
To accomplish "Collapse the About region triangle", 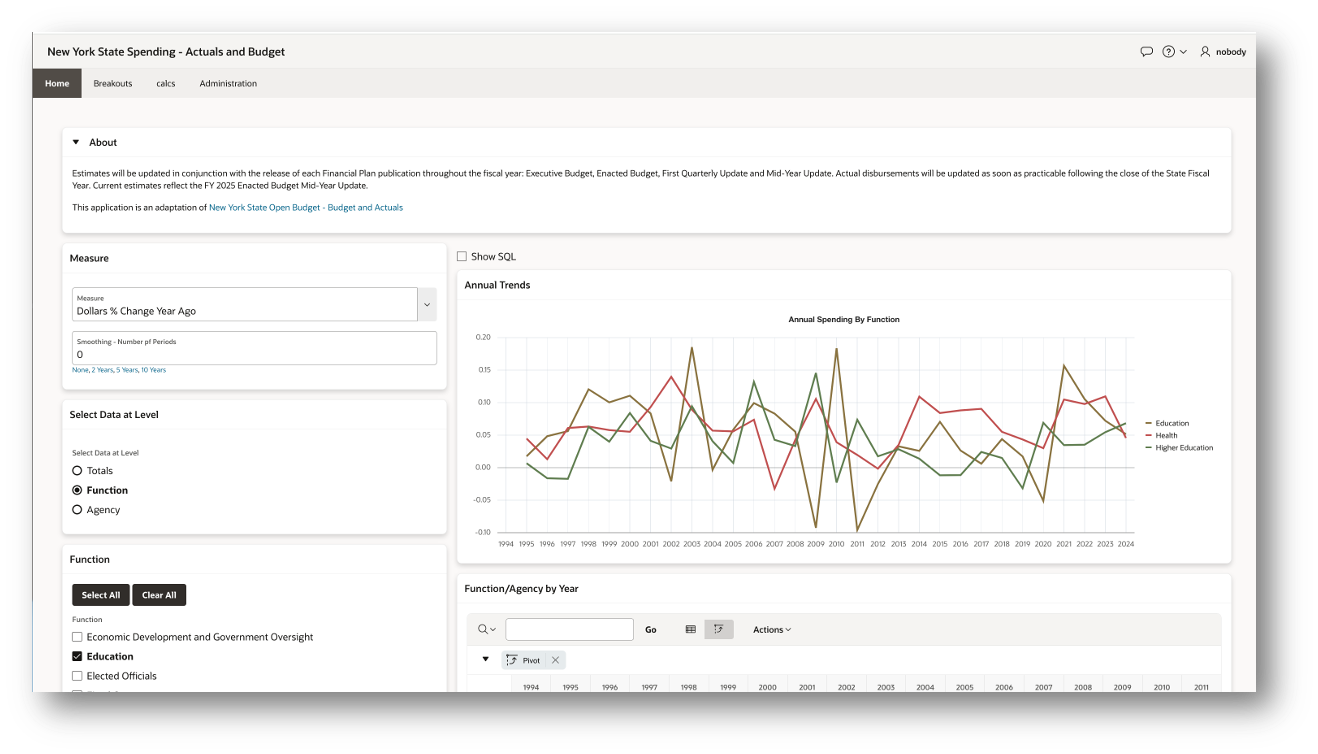I will (x=76, y=142).
